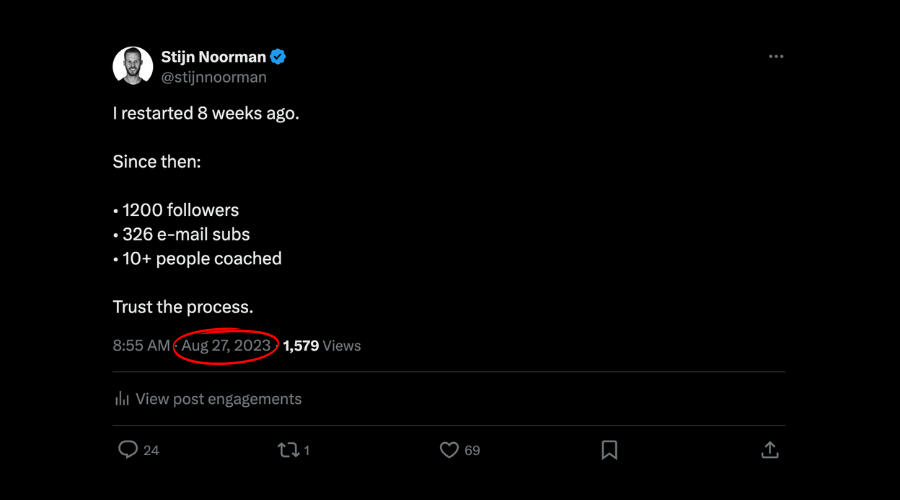
Task: Click the "I restarted 8 weeks ago." line
Action: [206, 113]
